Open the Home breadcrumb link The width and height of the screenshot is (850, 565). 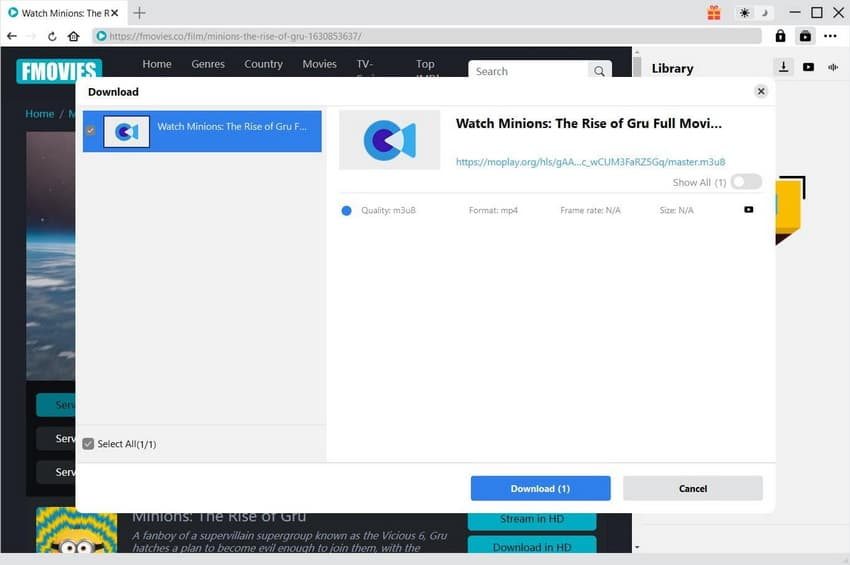(x=40, y=114)
